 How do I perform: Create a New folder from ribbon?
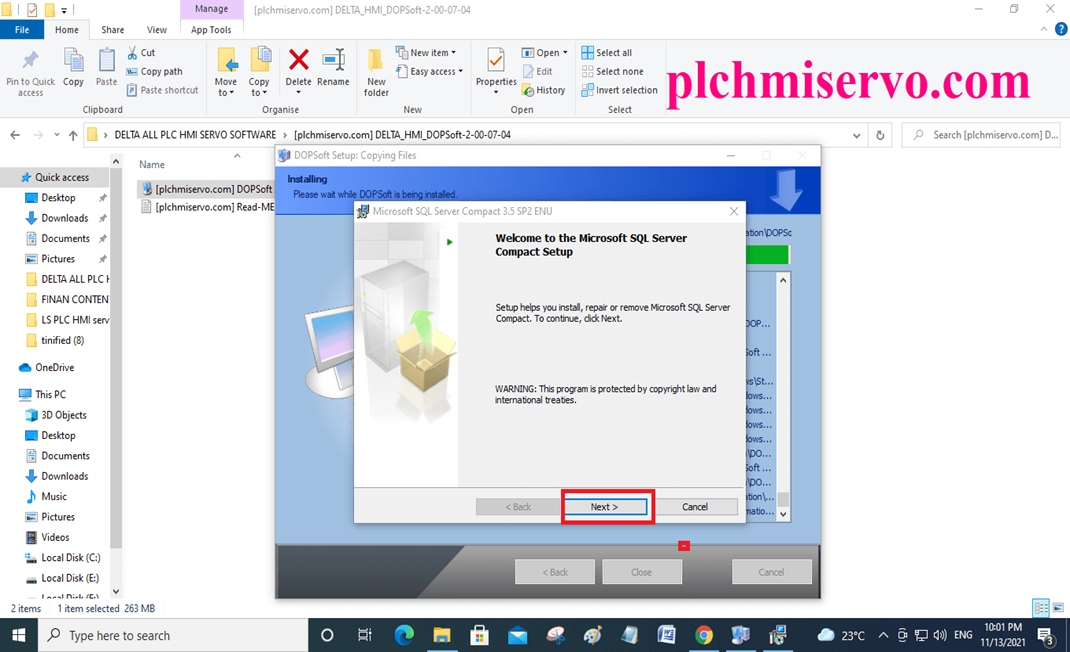[376, 72]
